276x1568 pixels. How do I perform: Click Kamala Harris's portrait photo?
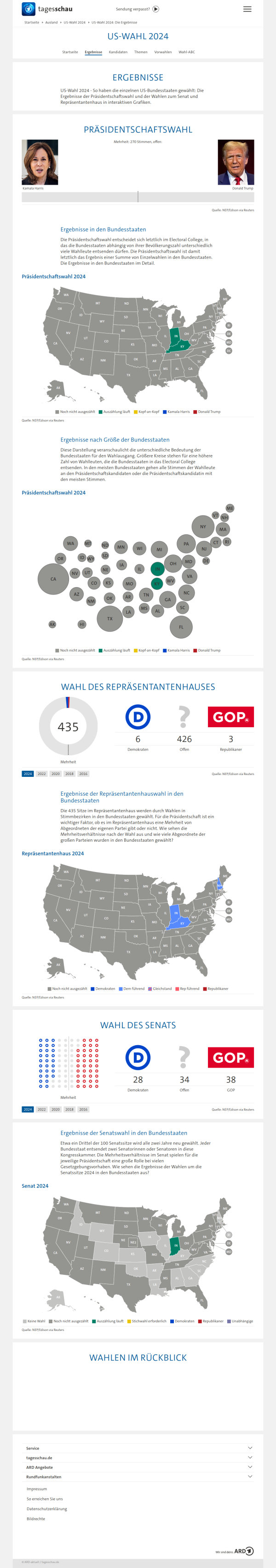[x=40, y=162]
